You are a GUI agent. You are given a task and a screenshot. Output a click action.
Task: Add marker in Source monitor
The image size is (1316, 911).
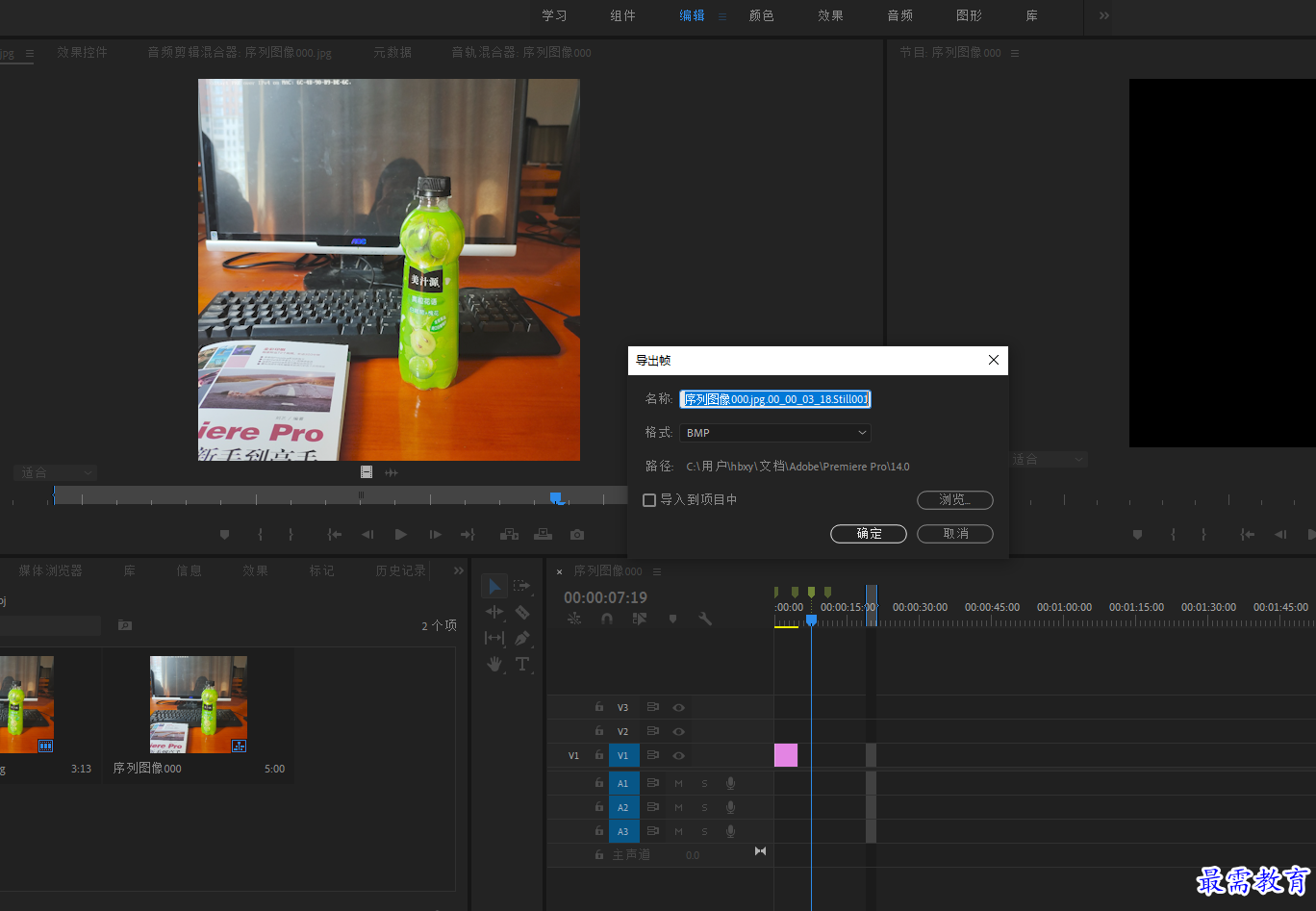pyautogui.click(x=225, y=534)
